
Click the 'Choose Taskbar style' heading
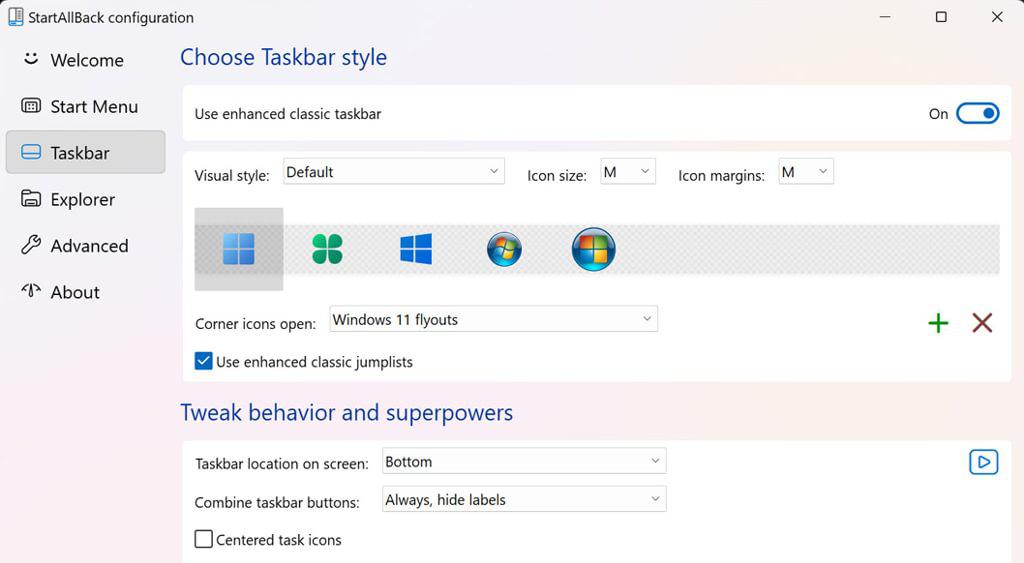click(x=283, y=57)
